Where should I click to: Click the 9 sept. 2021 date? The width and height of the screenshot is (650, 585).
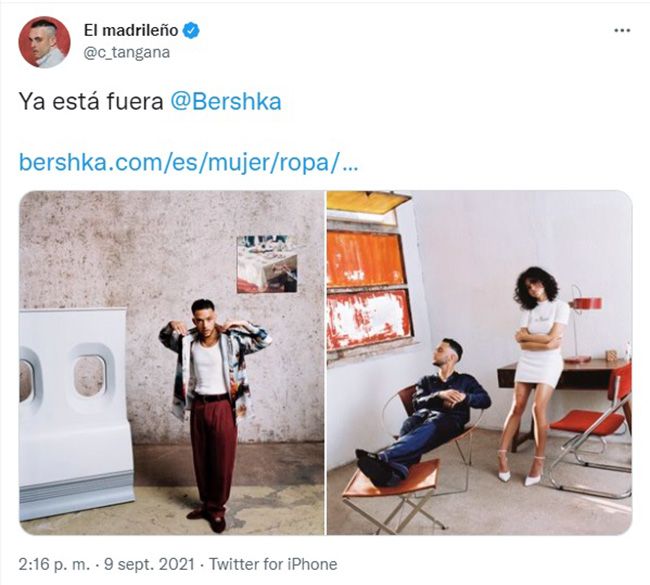click(x=149, y=564)
